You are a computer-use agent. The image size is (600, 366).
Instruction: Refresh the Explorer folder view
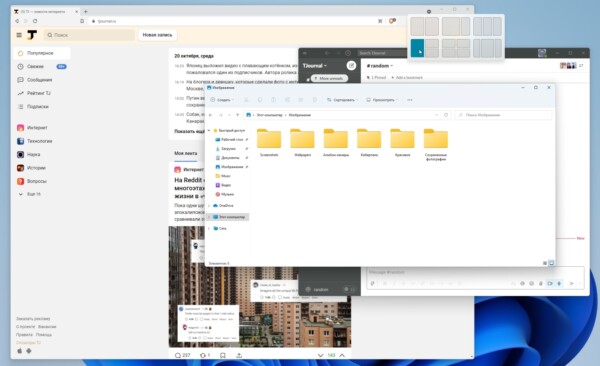446,115
